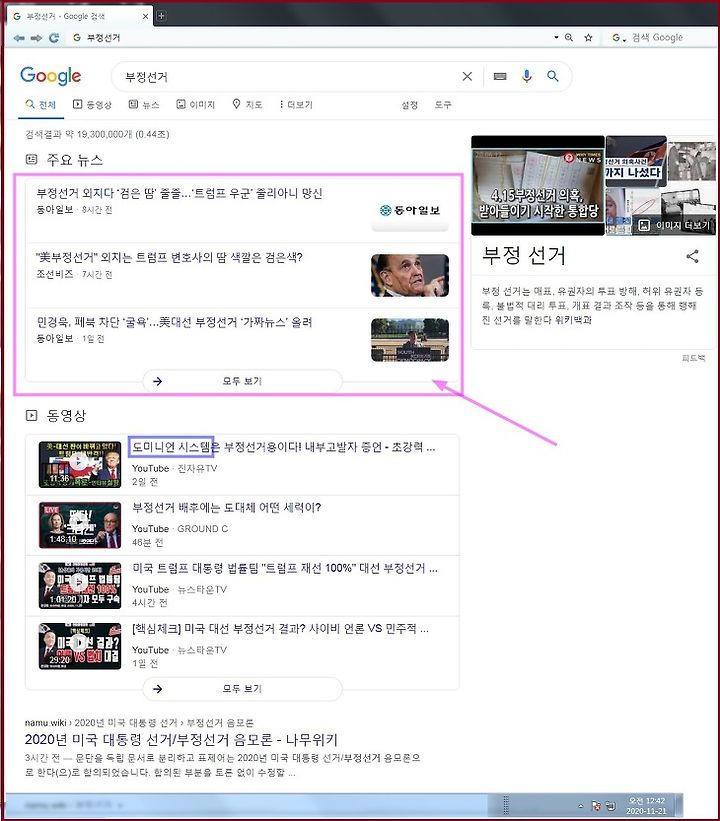Screen dimensions: 720x821
Task: Share the 부정 선거 knowledge panel via share icon
Action: click(692, 256)
